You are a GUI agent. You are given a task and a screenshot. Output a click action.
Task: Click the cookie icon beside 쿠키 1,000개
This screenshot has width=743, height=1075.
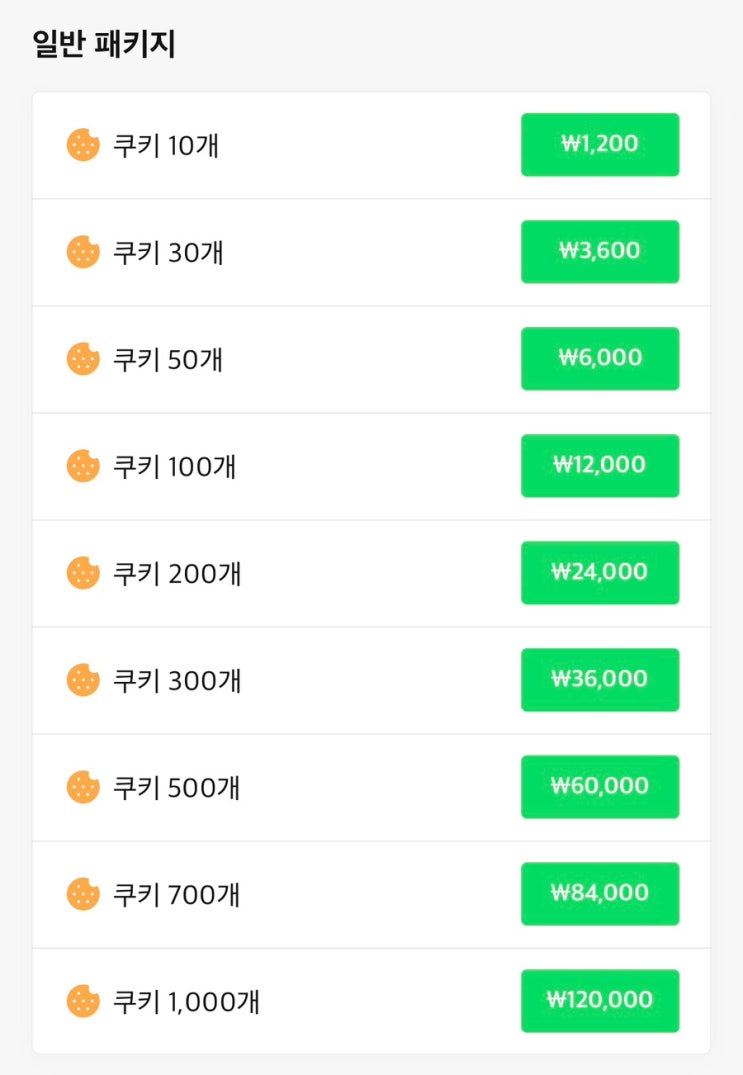pos(83,1001)
